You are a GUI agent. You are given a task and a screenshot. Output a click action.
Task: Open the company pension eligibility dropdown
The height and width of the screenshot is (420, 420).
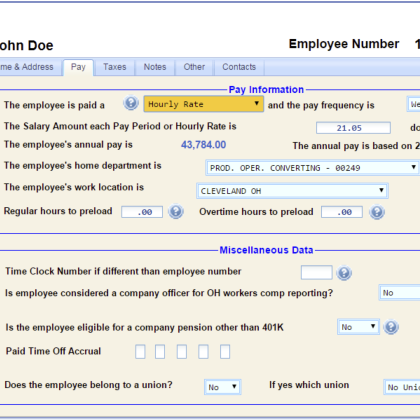click(x=358, y=327)
